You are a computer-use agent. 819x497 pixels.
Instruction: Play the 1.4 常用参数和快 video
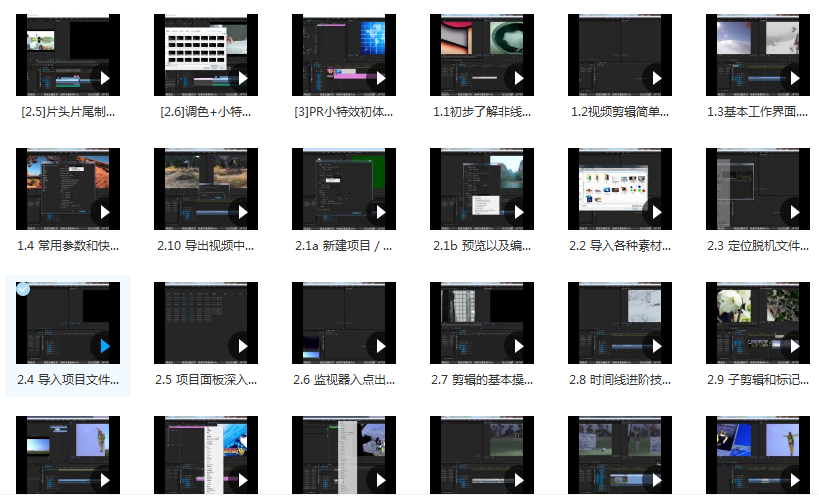click(x=104, y=212)
